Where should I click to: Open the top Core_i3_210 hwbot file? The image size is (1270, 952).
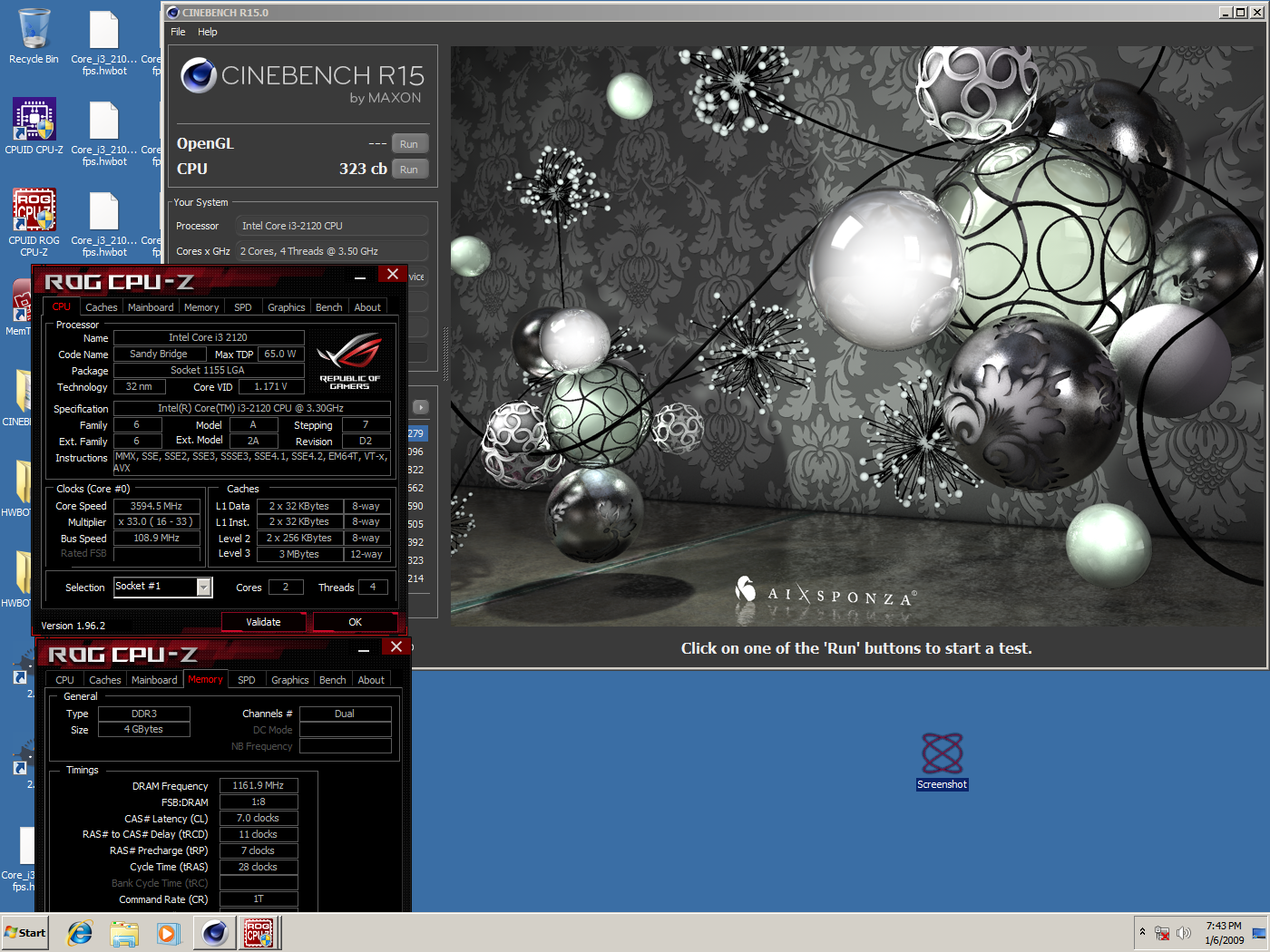[104, 42]
